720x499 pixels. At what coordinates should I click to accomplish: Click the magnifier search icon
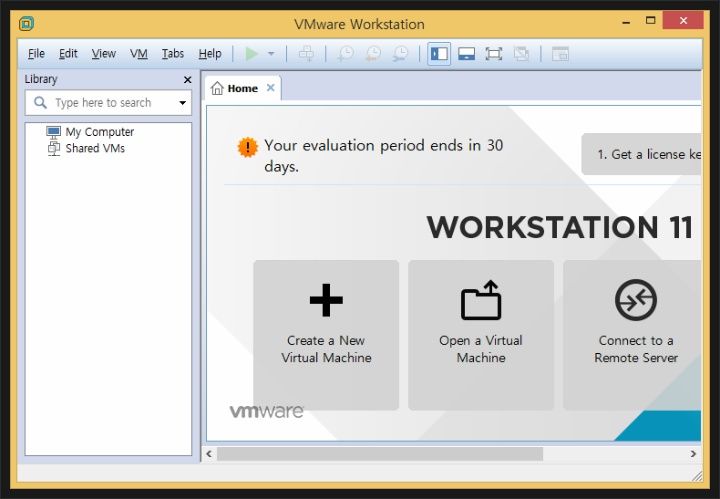click(x=40, y=102)
